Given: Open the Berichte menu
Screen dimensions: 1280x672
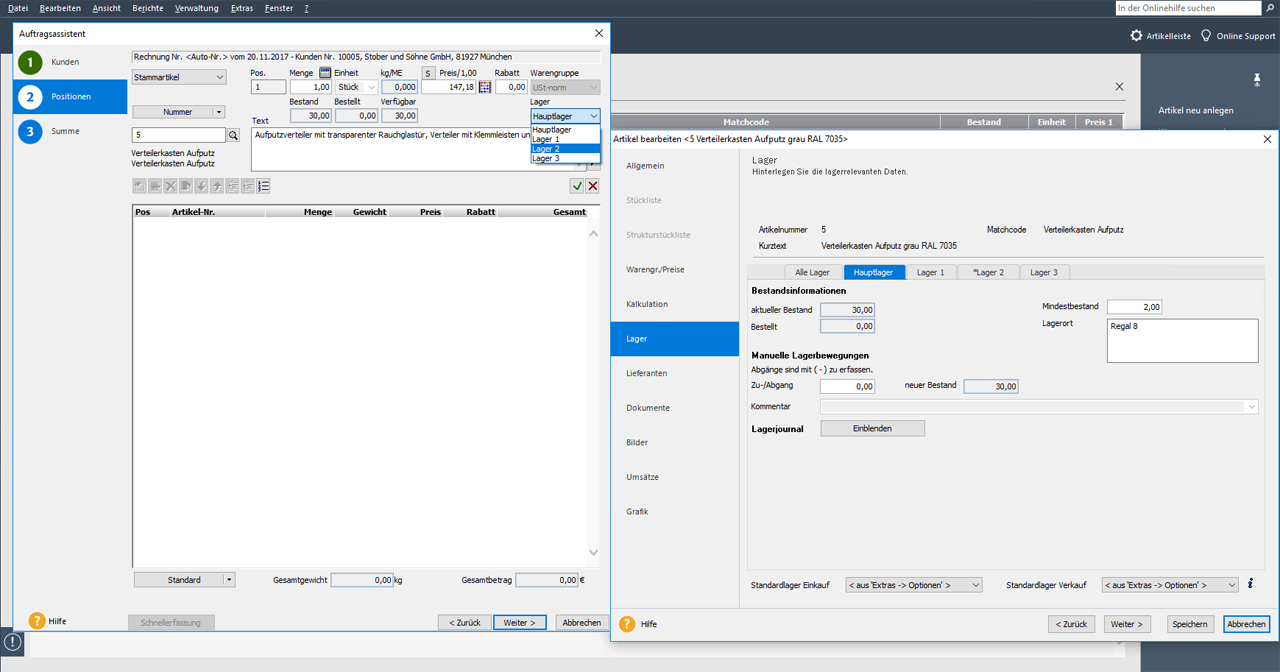Looking at the screenshot, I should pyautogui.click(x=148, y=8).
